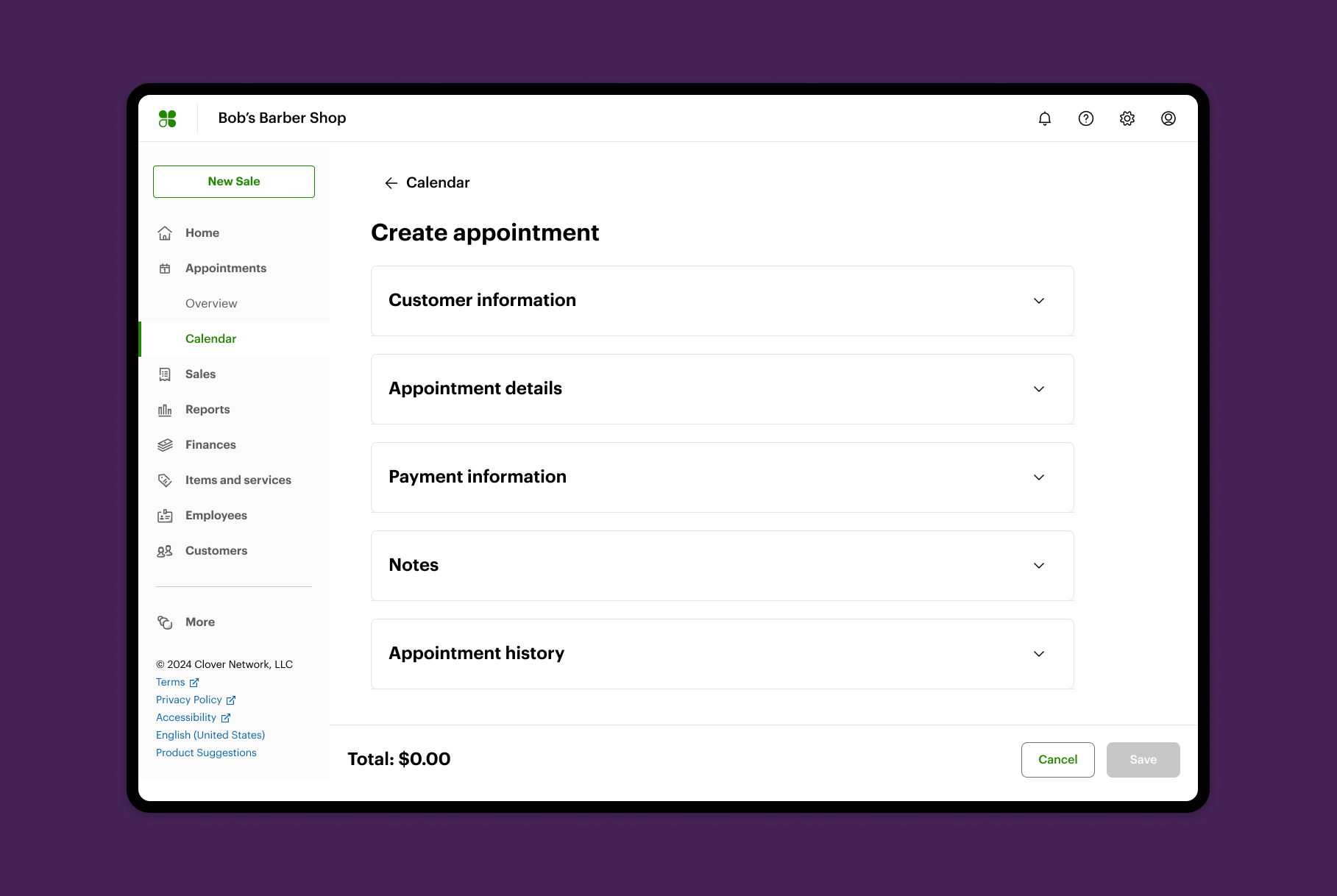Screen dimensions: 1337x896
Task: Click external link icon beside Accessibility
Action: [x=226, y=718]
